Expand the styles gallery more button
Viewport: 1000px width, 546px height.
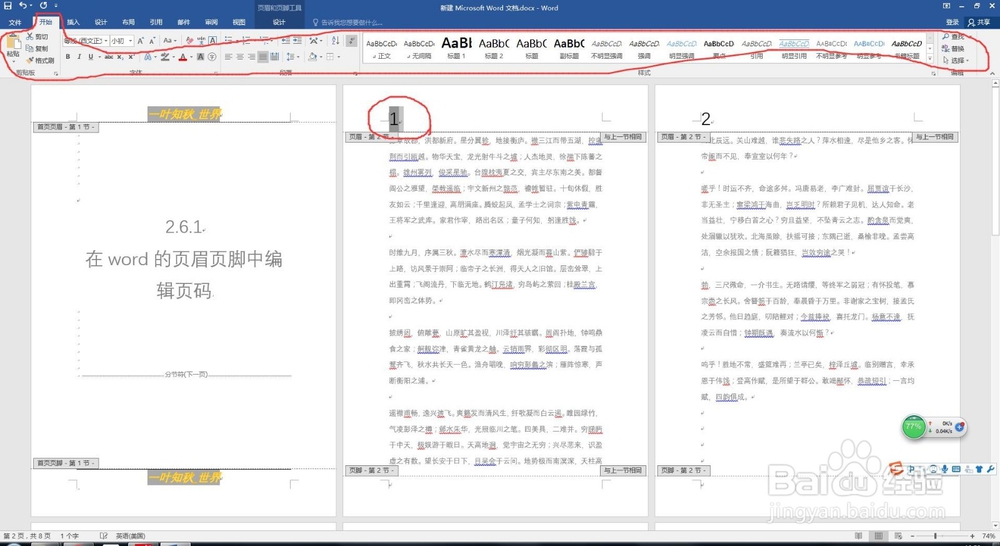929,60
